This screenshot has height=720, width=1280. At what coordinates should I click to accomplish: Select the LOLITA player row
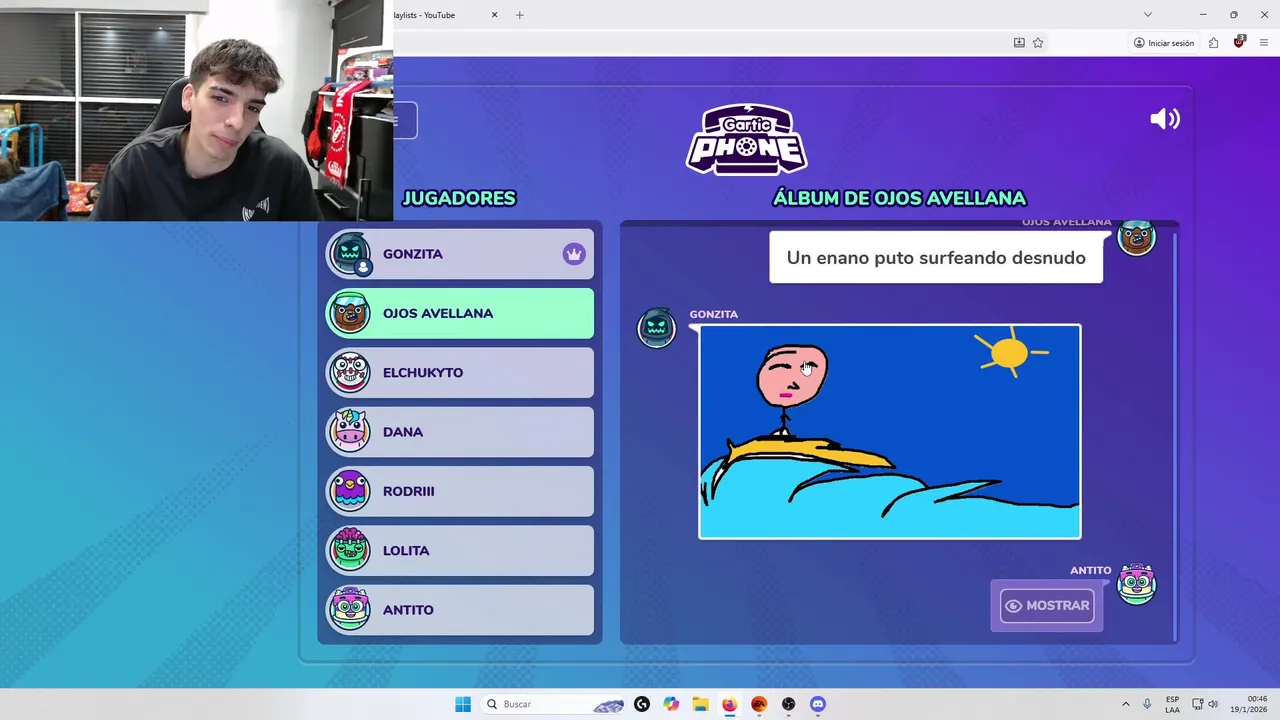[460, 550]
